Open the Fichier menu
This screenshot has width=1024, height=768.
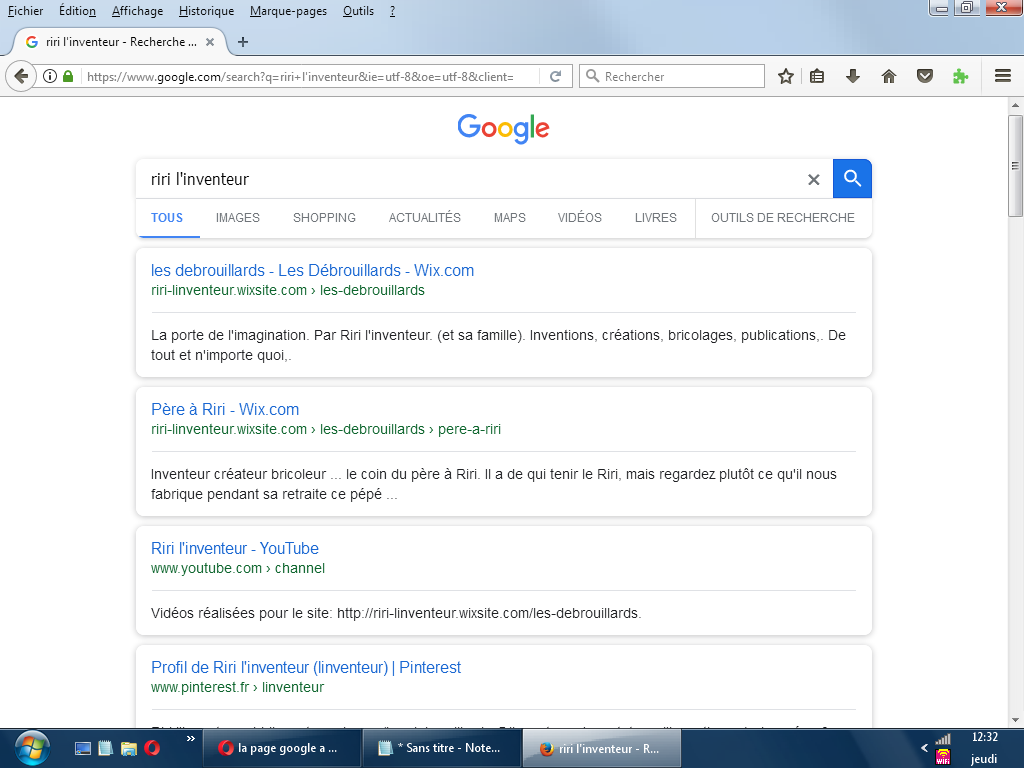pos(25,11)
